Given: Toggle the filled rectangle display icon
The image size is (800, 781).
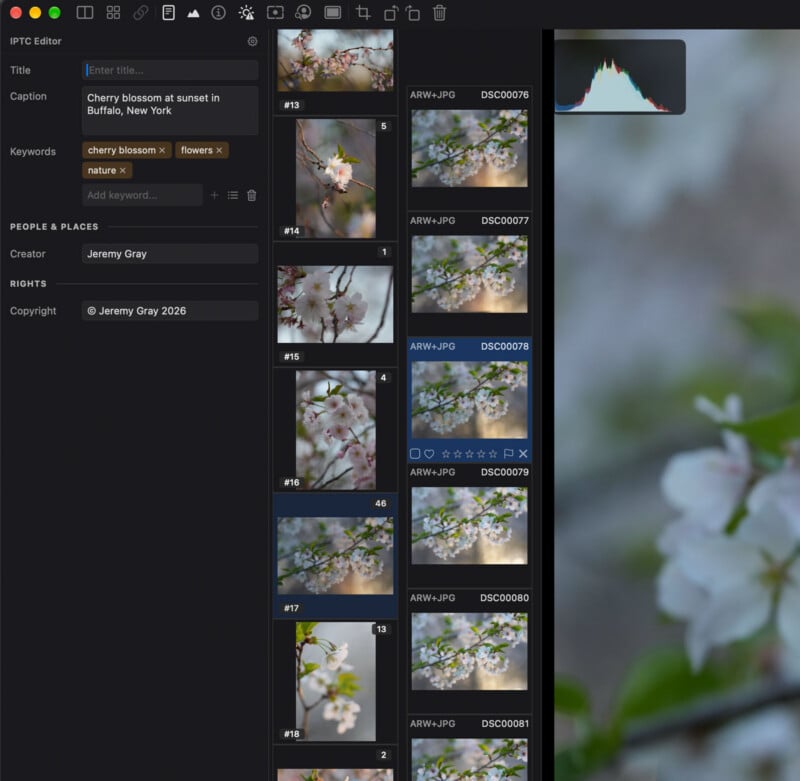Looking at the screenshot, I should coord(333,13).
